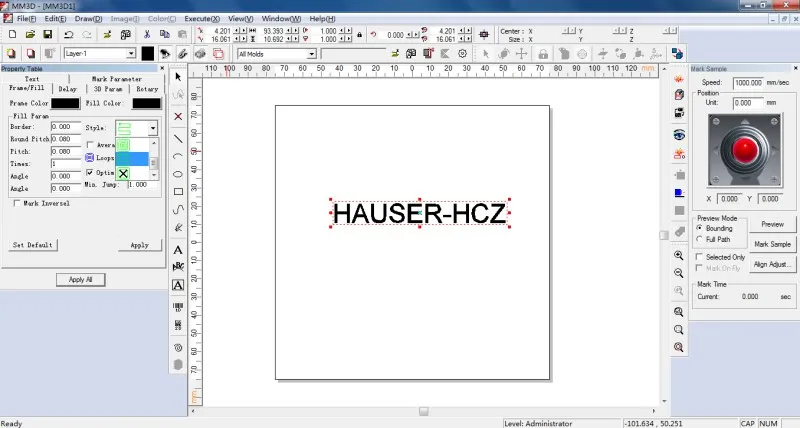Select the boxed A text tool
800x428 pixels.
point(178,285)
